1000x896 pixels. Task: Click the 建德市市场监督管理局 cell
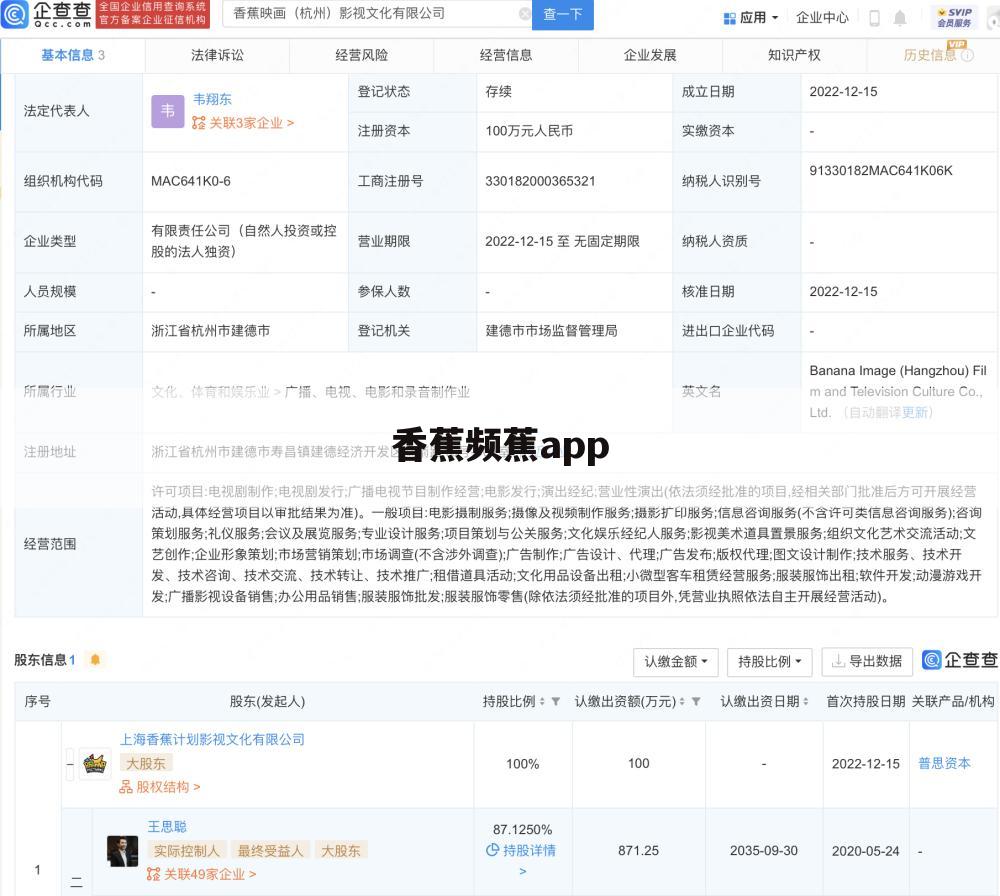point(551,331)
